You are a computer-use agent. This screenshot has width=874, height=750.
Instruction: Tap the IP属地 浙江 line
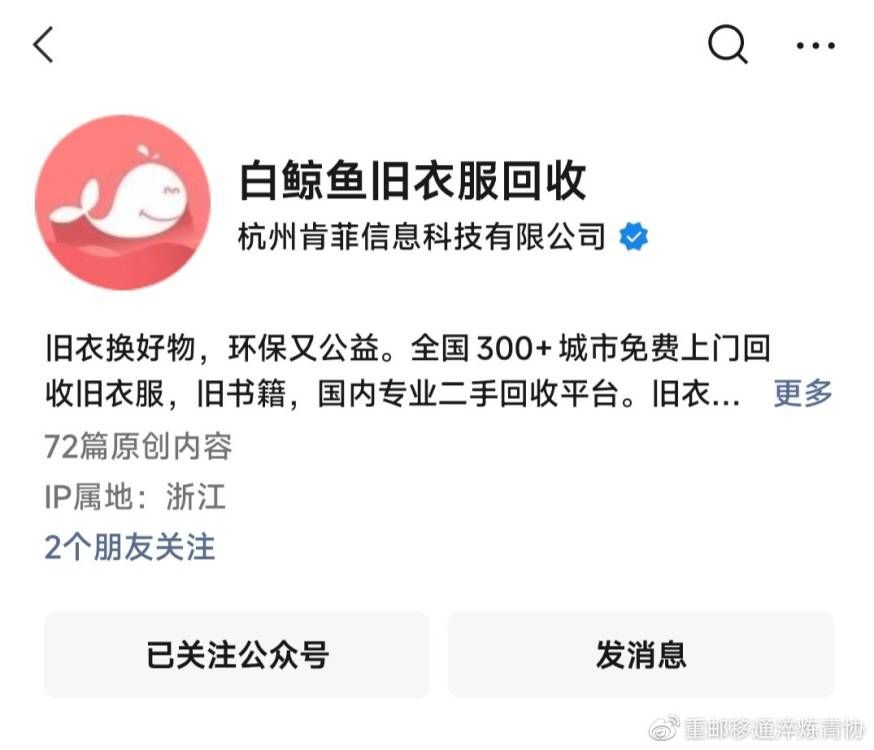135,496
